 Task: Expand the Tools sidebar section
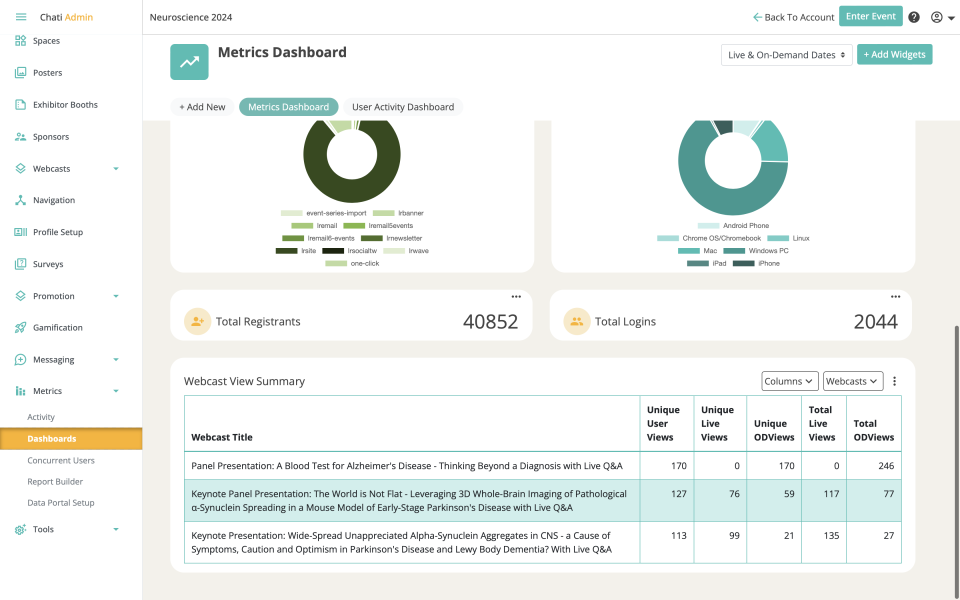pyautogui.click(x=116, y=530)
